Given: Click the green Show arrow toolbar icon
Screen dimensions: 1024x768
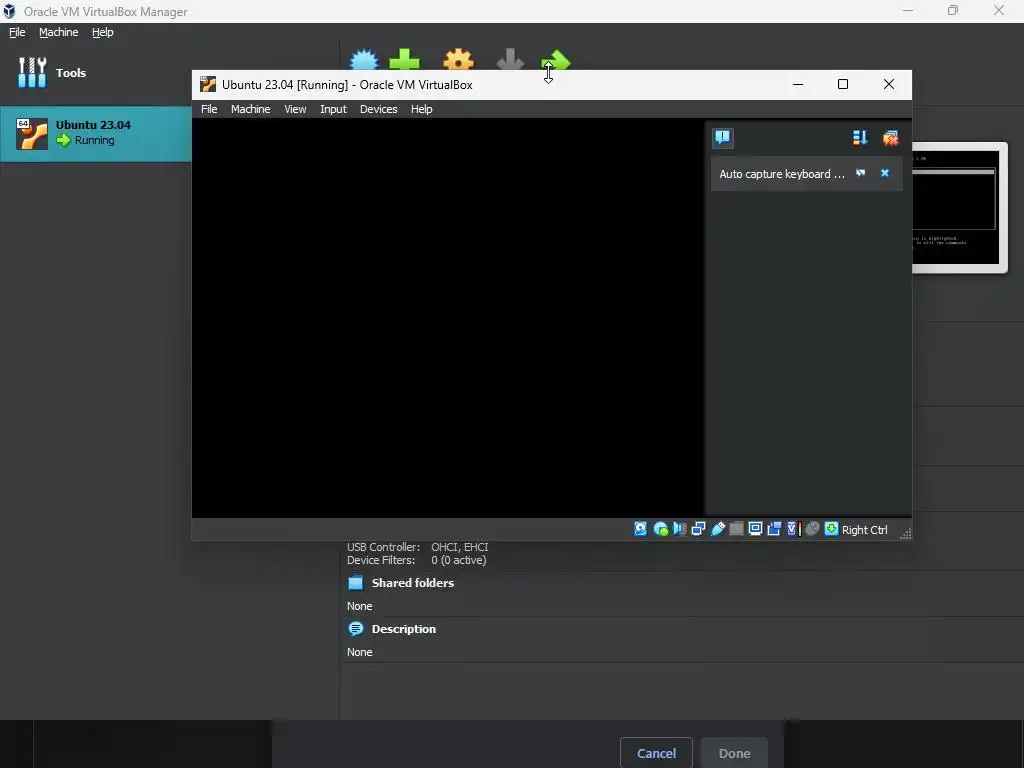Looking at the screenshot, I should coord(557,59).
